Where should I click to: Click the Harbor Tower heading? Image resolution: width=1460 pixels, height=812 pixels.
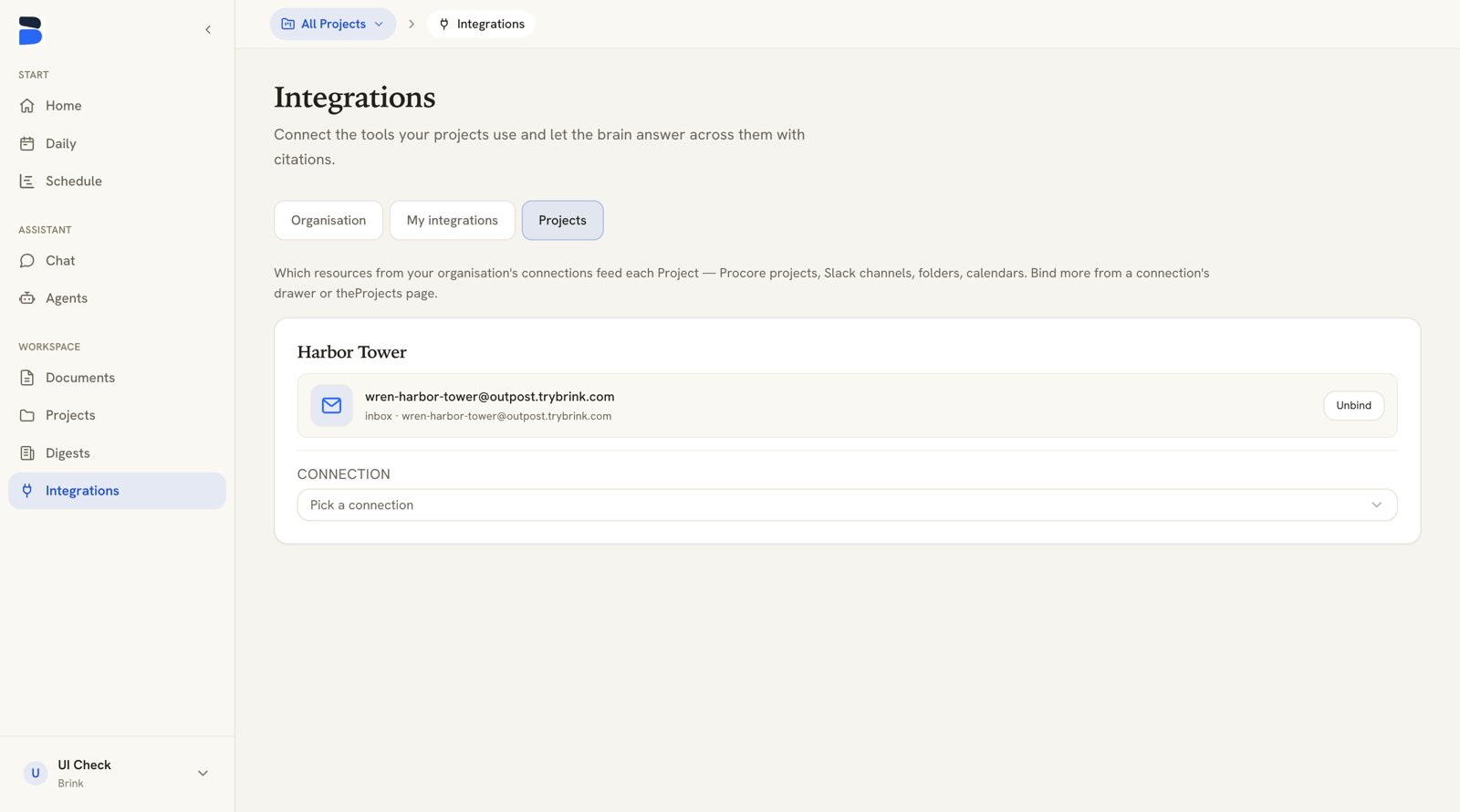[352, 352]
